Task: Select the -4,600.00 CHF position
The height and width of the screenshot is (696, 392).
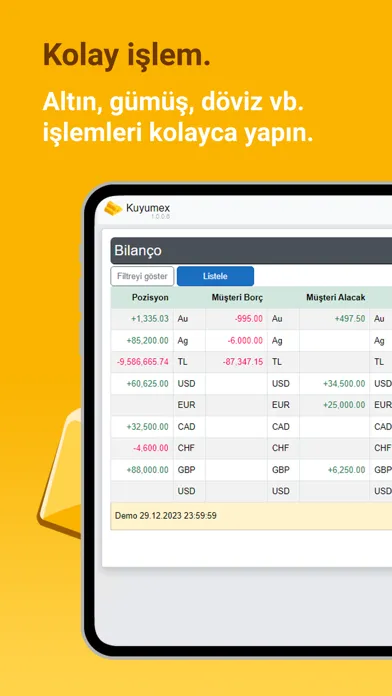Action: [x=151, y=448]
